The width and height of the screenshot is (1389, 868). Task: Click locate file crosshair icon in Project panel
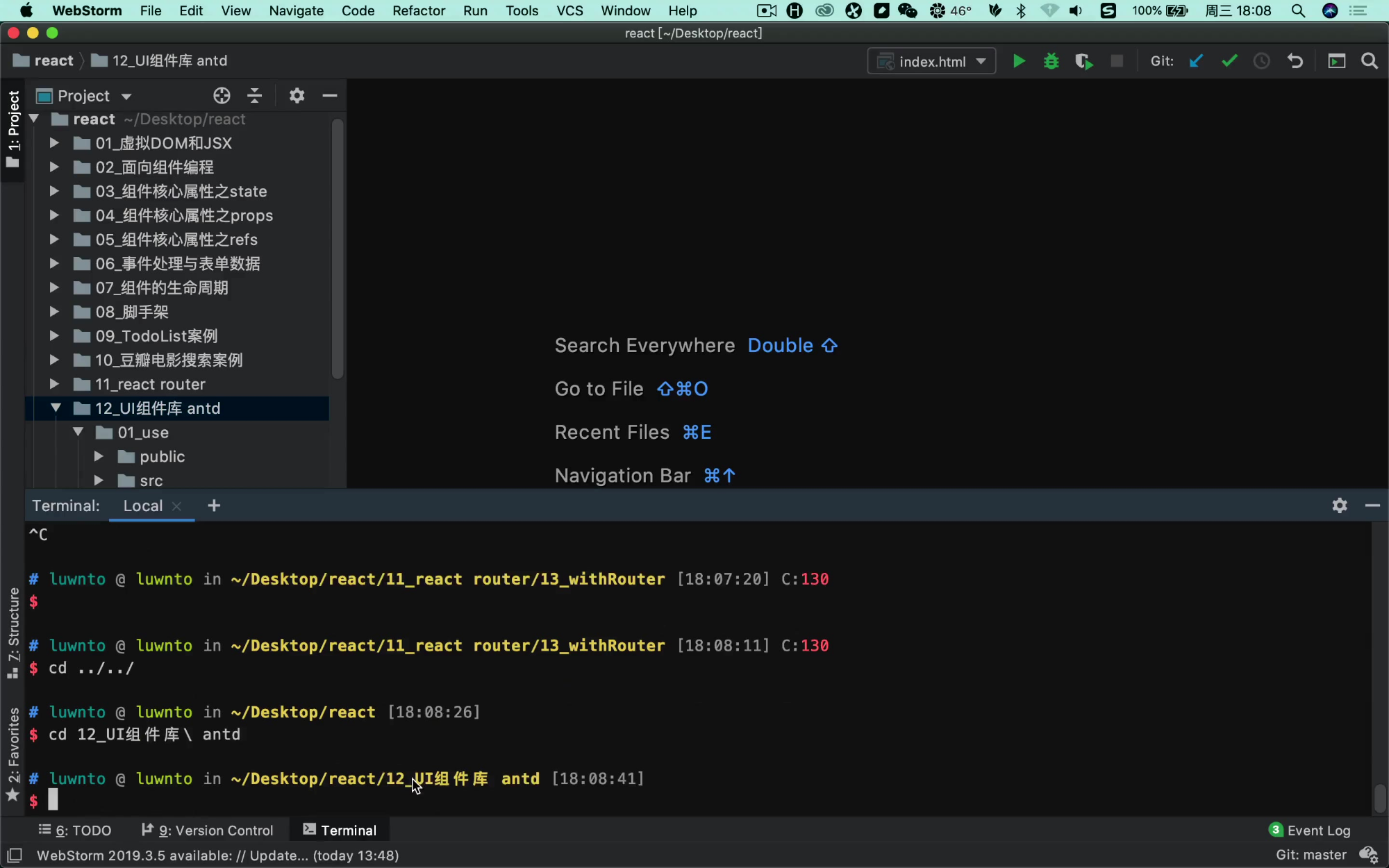tap(222, 96)
